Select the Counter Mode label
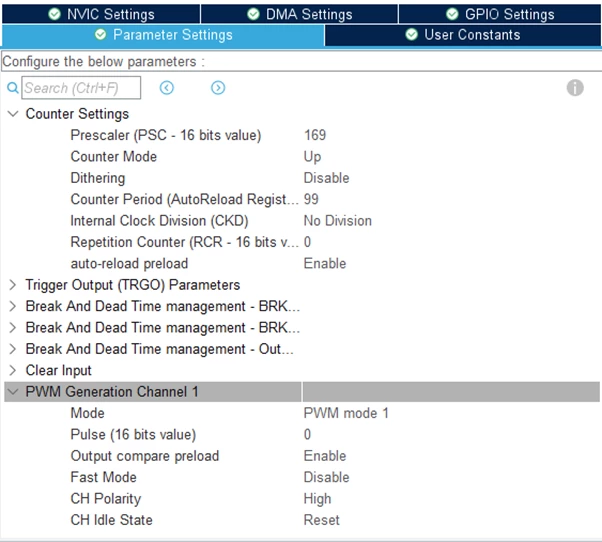This screenshot has height=542, width=602. 114,157
